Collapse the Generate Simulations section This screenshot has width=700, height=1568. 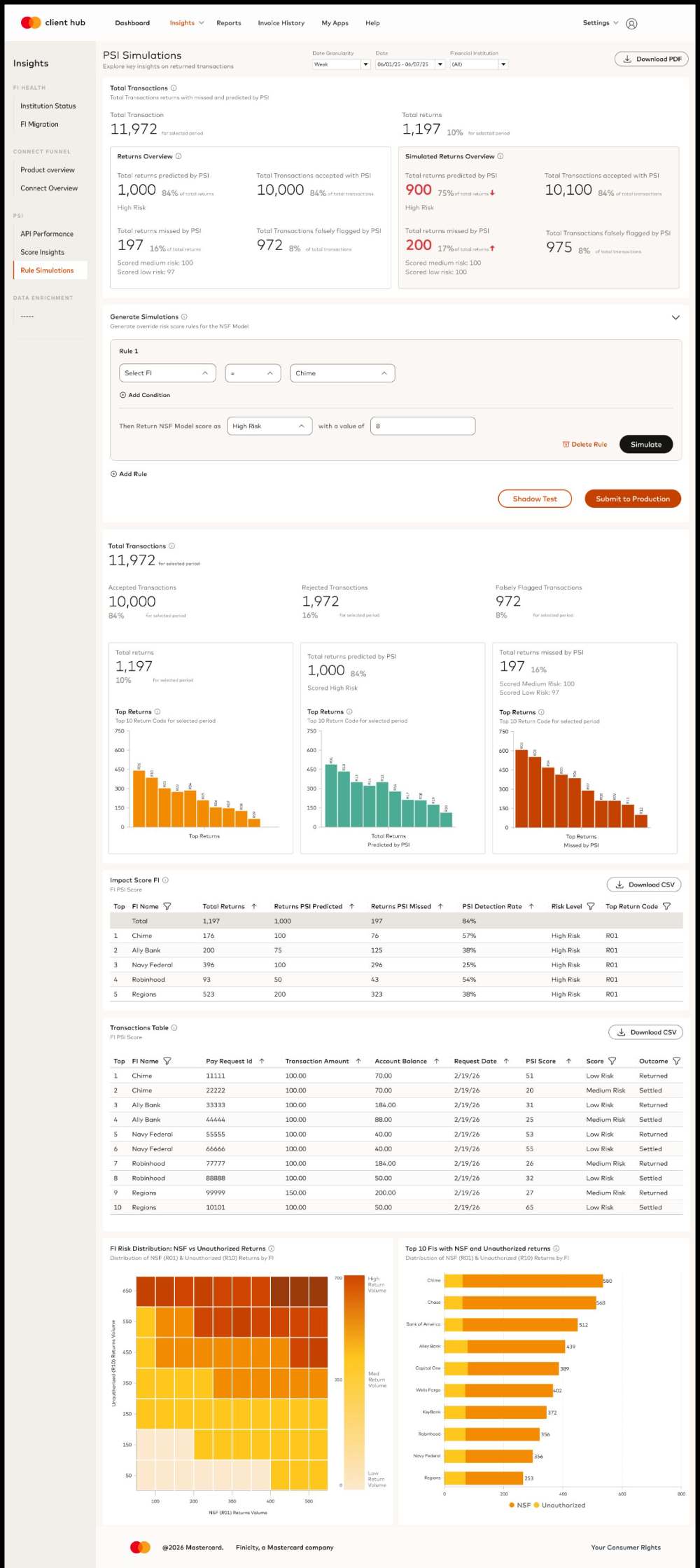click(x=675, y=317)
